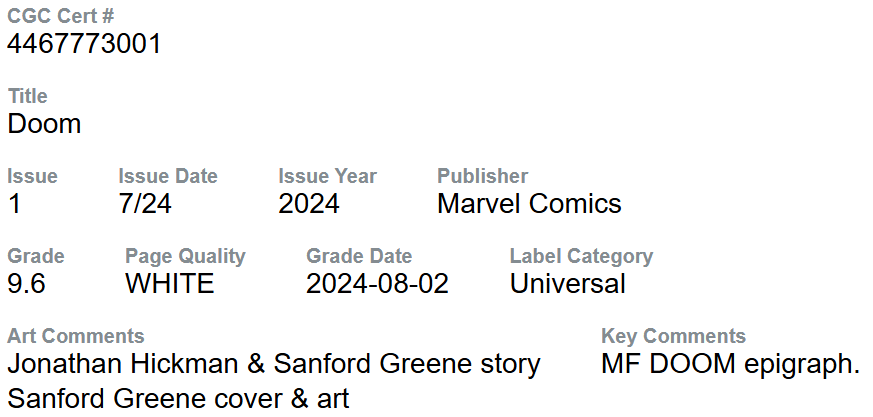
Task: Click the Universal label category value
Action: pos(567,284)
